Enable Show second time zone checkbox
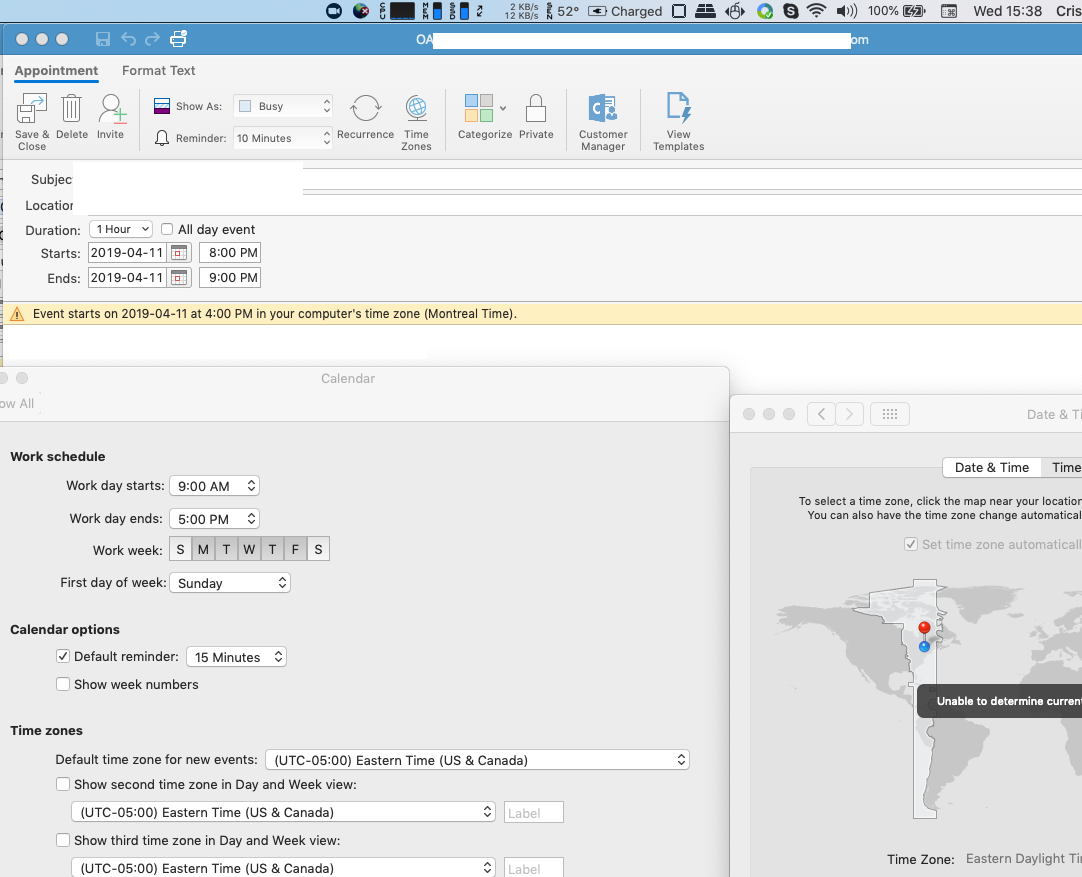1082x877 pixels. pos(63,784)
